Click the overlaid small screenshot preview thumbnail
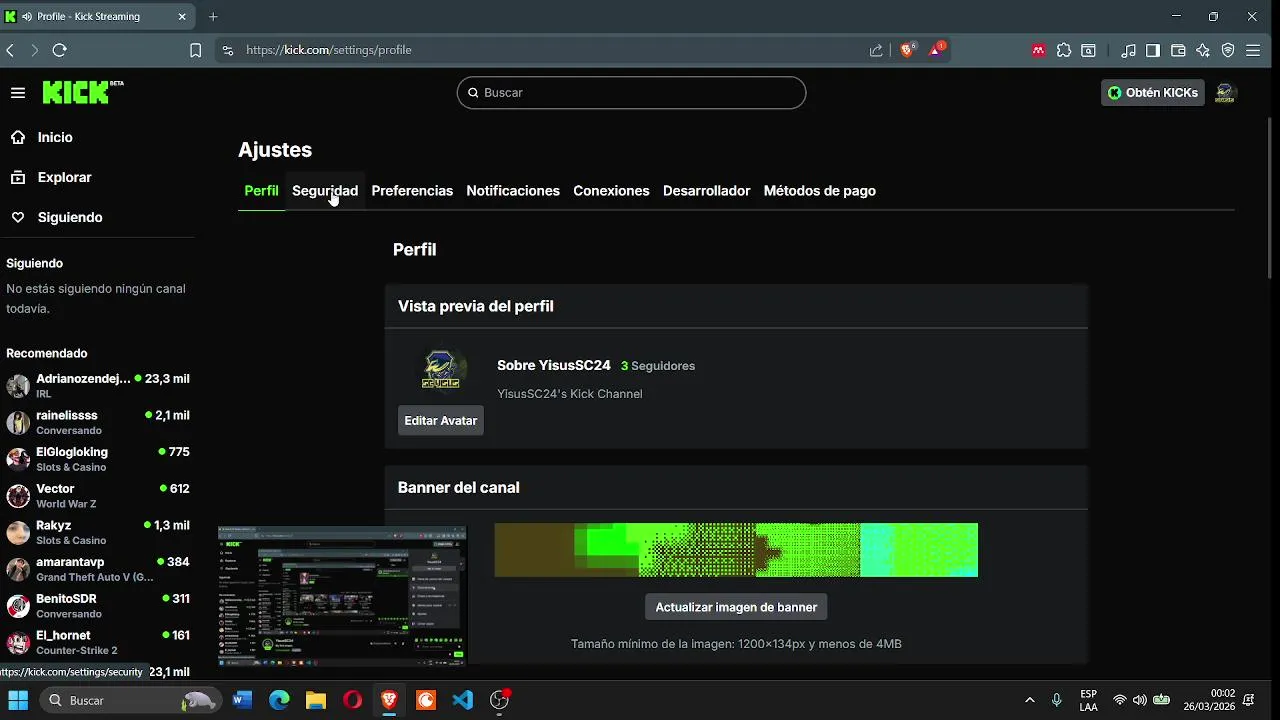The height and width of the screenshot is (720, 1280). click(x=342, y=595)
